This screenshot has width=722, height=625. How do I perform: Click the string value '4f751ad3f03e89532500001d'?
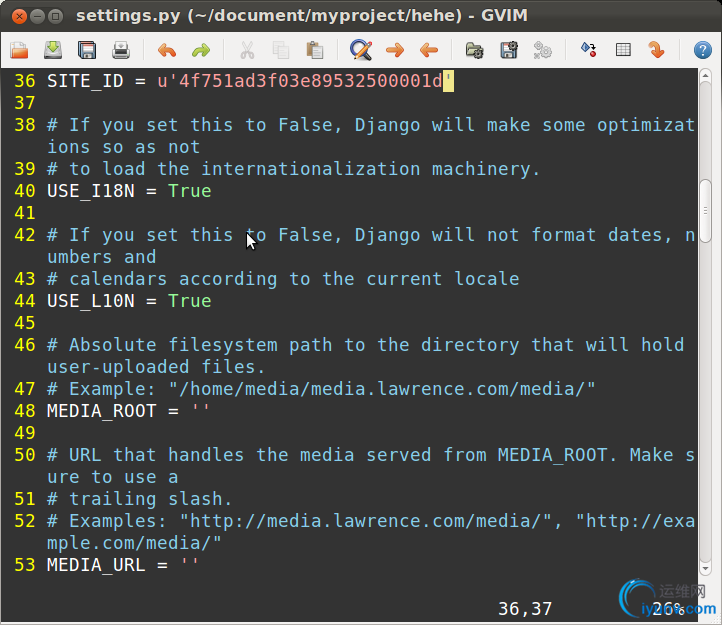click(305, 81)
